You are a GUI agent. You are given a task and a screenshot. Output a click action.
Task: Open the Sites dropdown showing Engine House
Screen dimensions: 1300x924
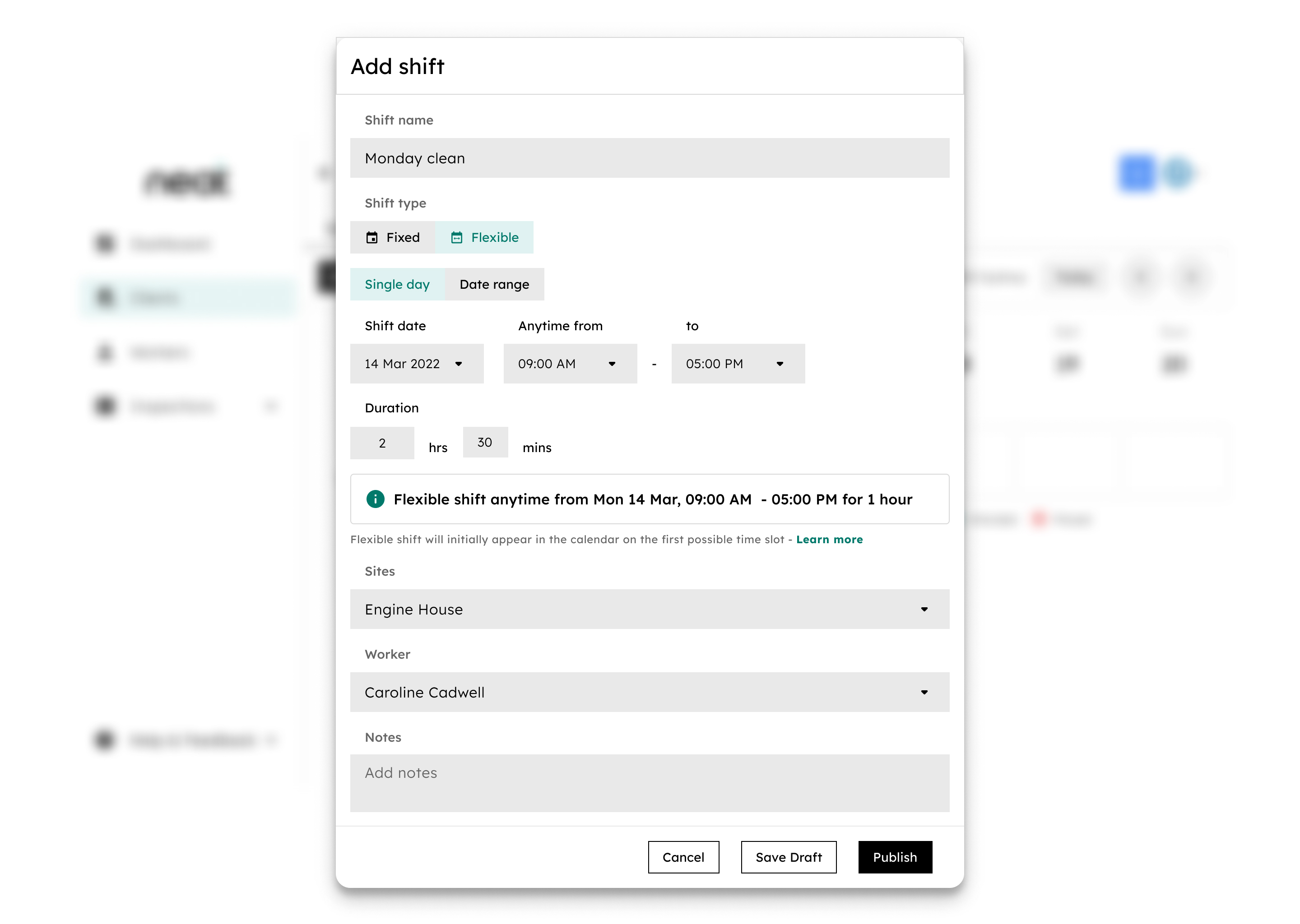(x=650, y=610)
